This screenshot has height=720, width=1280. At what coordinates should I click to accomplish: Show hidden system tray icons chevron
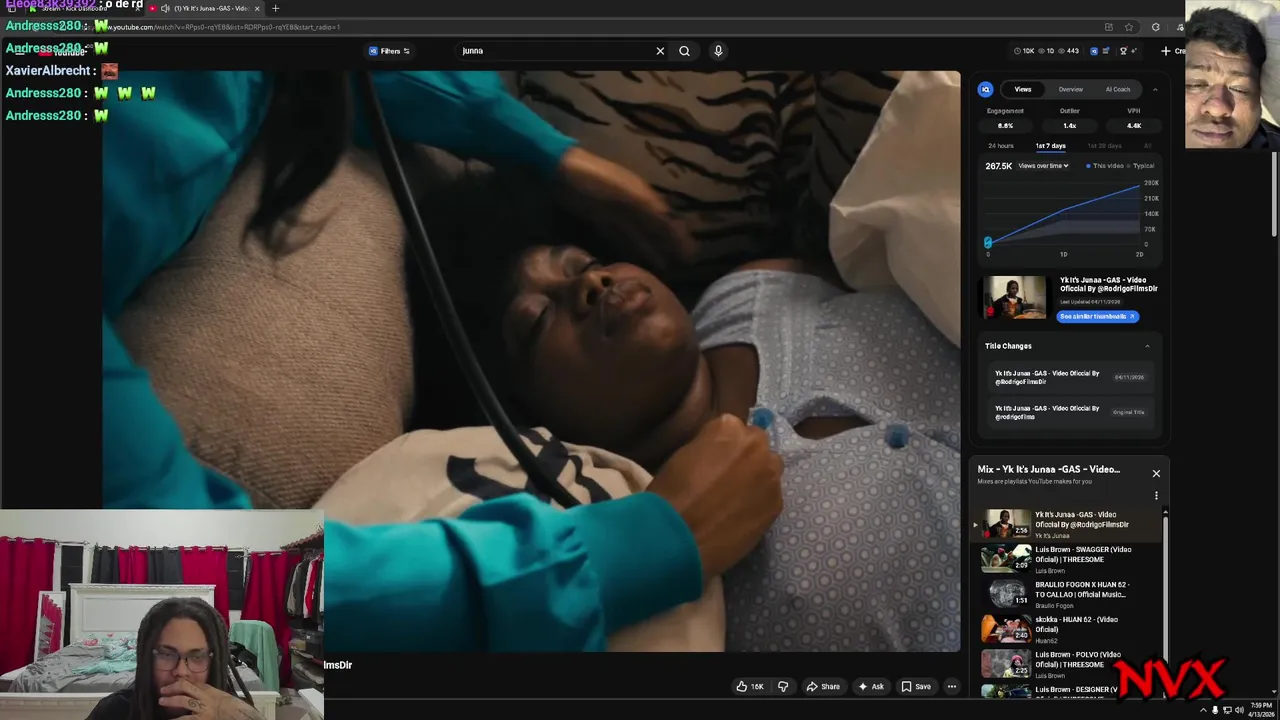tap(1203, 710)
